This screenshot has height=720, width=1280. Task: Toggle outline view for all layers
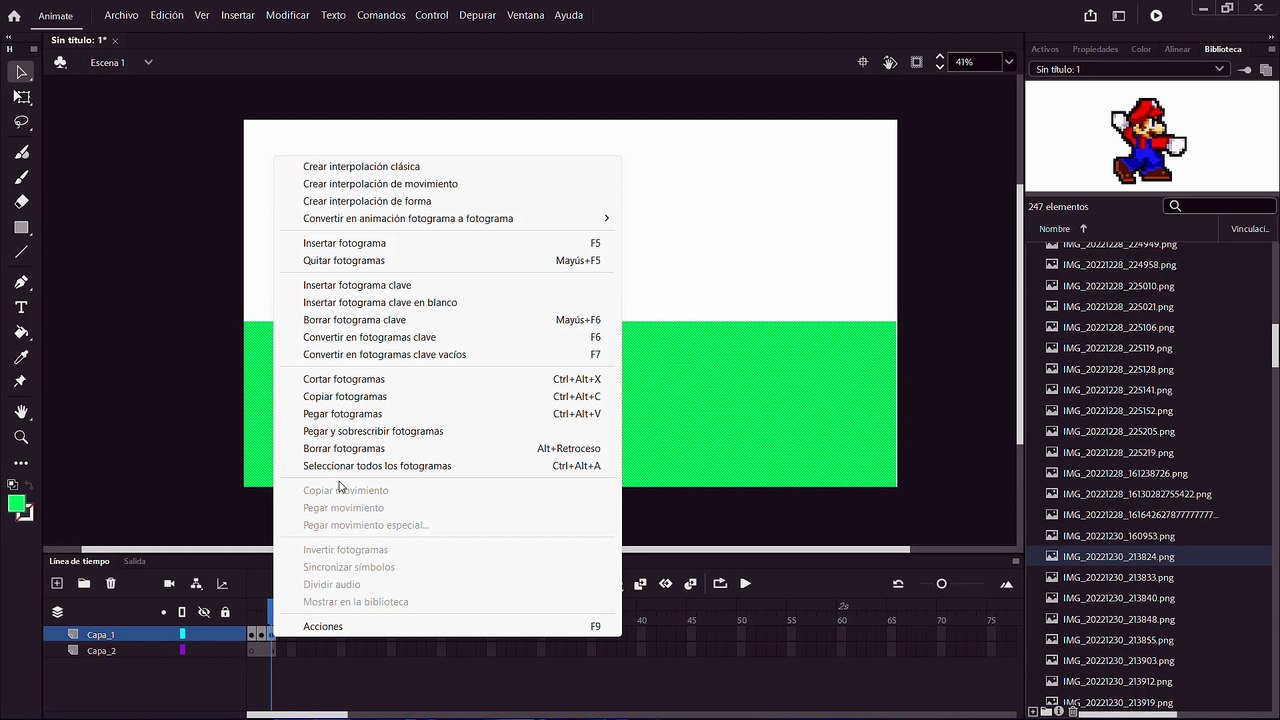[182, 612]
